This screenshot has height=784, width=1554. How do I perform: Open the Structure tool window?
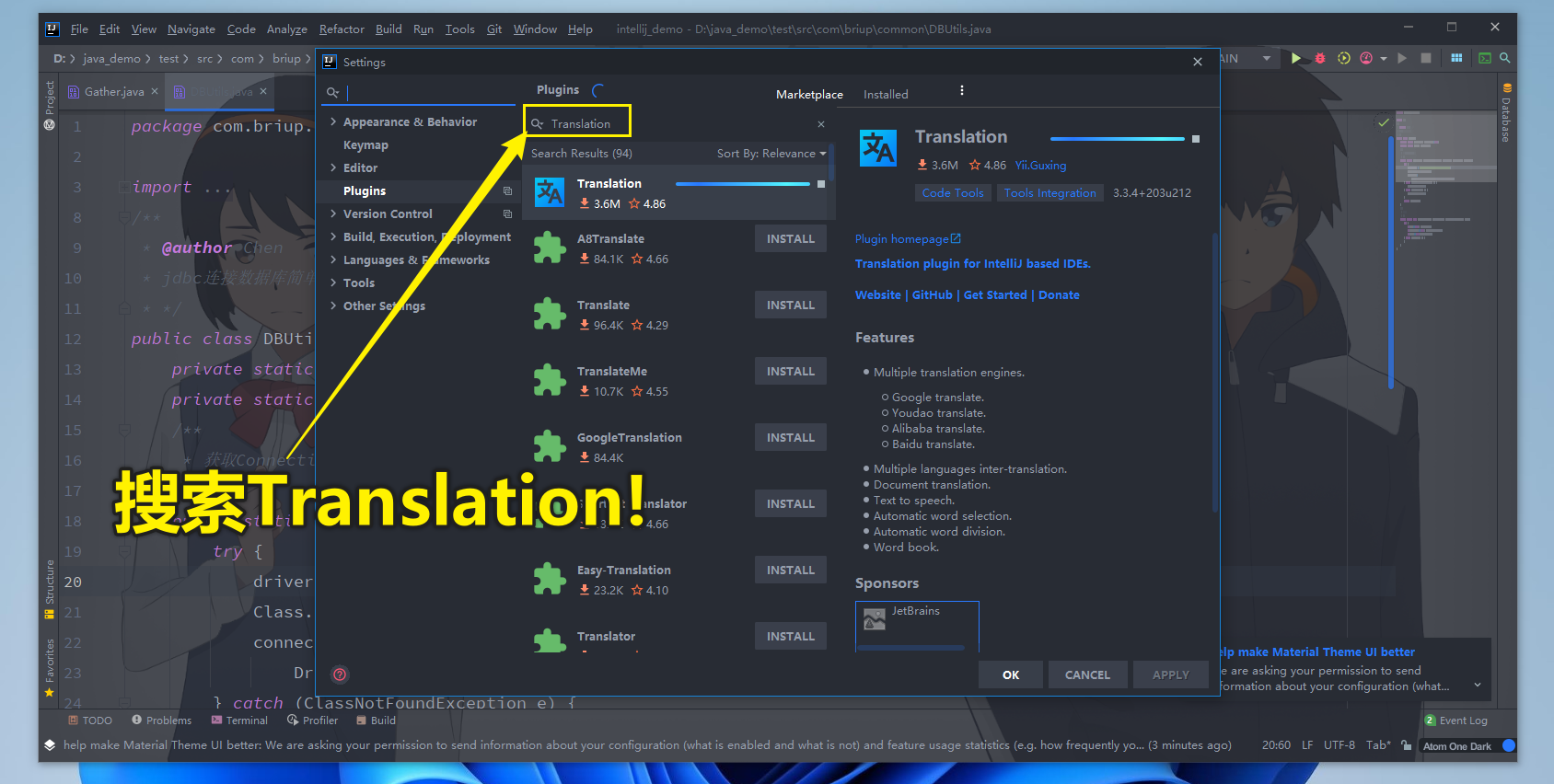pos(50,589)
